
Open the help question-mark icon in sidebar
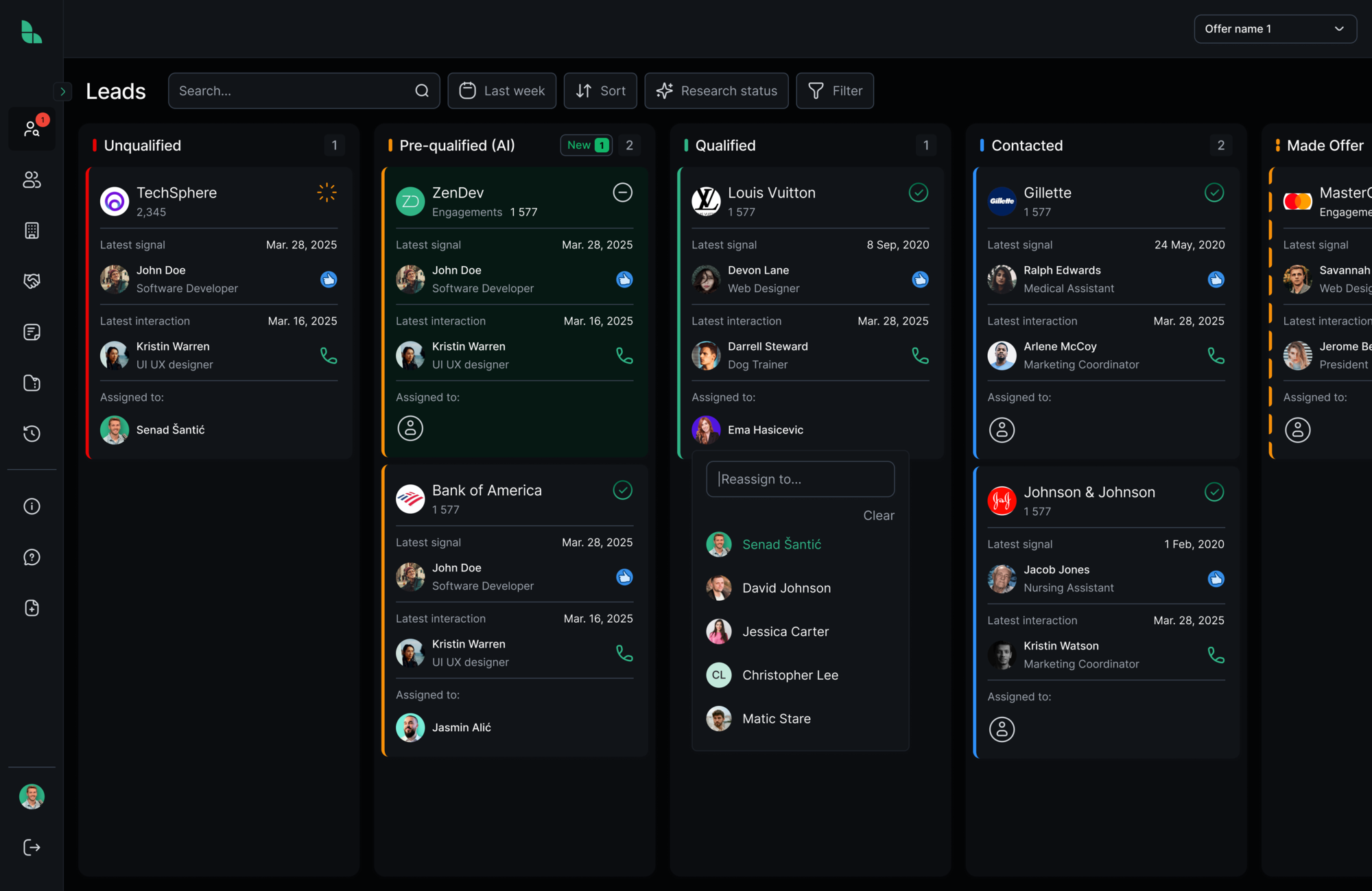tap(32, 557)
